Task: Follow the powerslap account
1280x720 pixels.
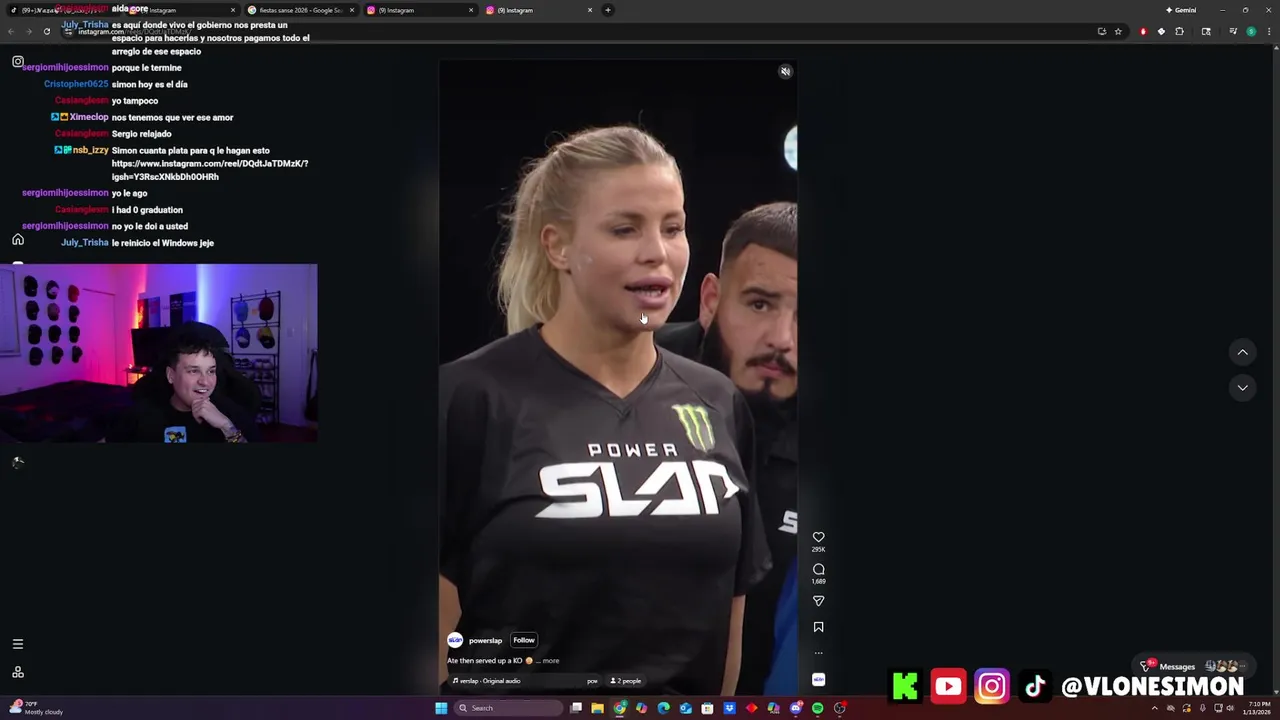Action: click(x=524, y=640)
